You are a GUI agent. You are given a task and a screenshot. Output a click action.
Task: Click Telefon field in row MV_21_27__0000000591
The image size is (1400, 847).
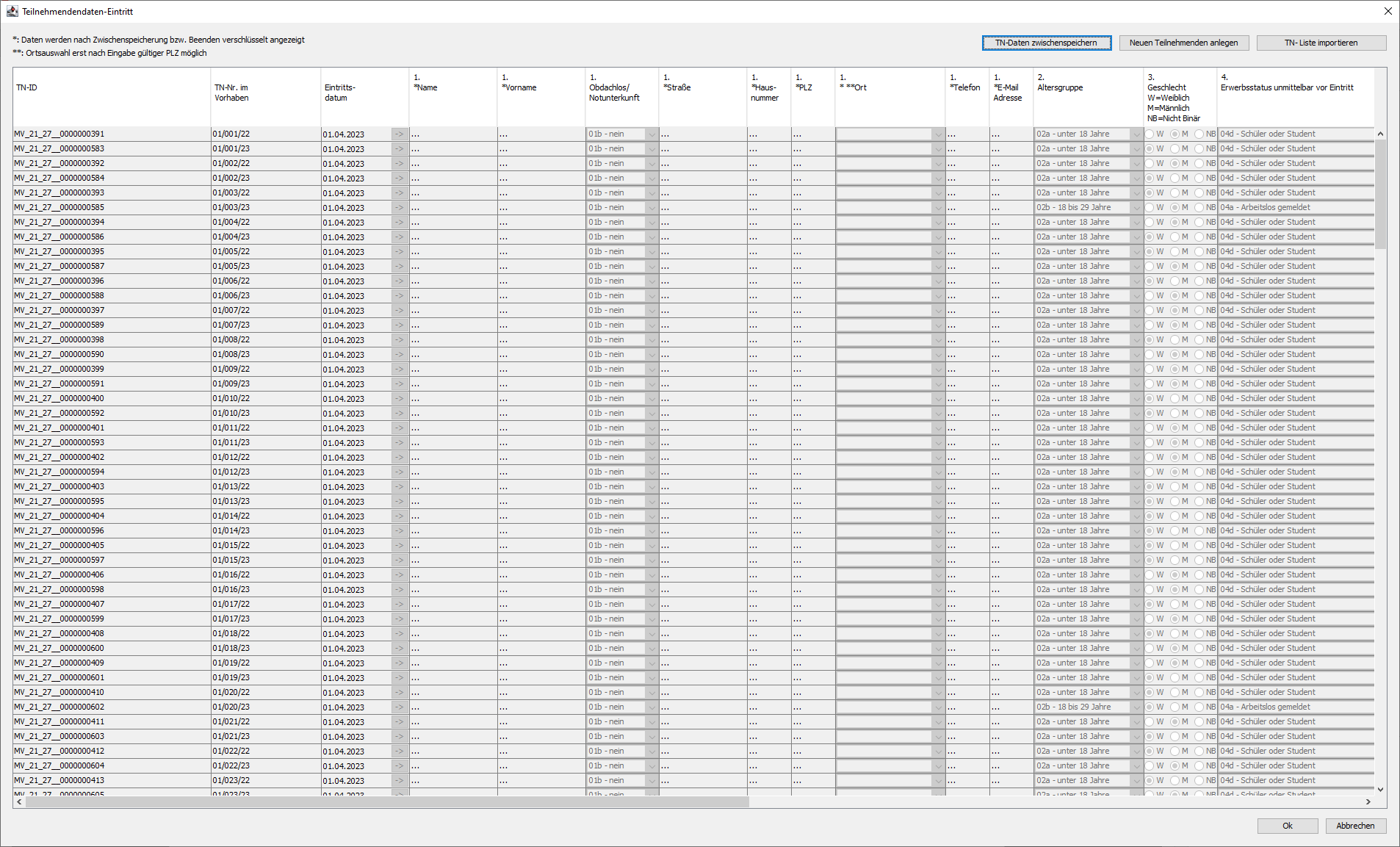[x=967, y=383]
